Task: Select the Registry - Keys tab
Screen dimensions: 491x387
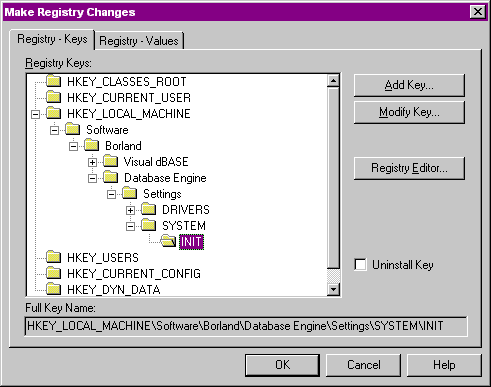Action: pos(52,39)
